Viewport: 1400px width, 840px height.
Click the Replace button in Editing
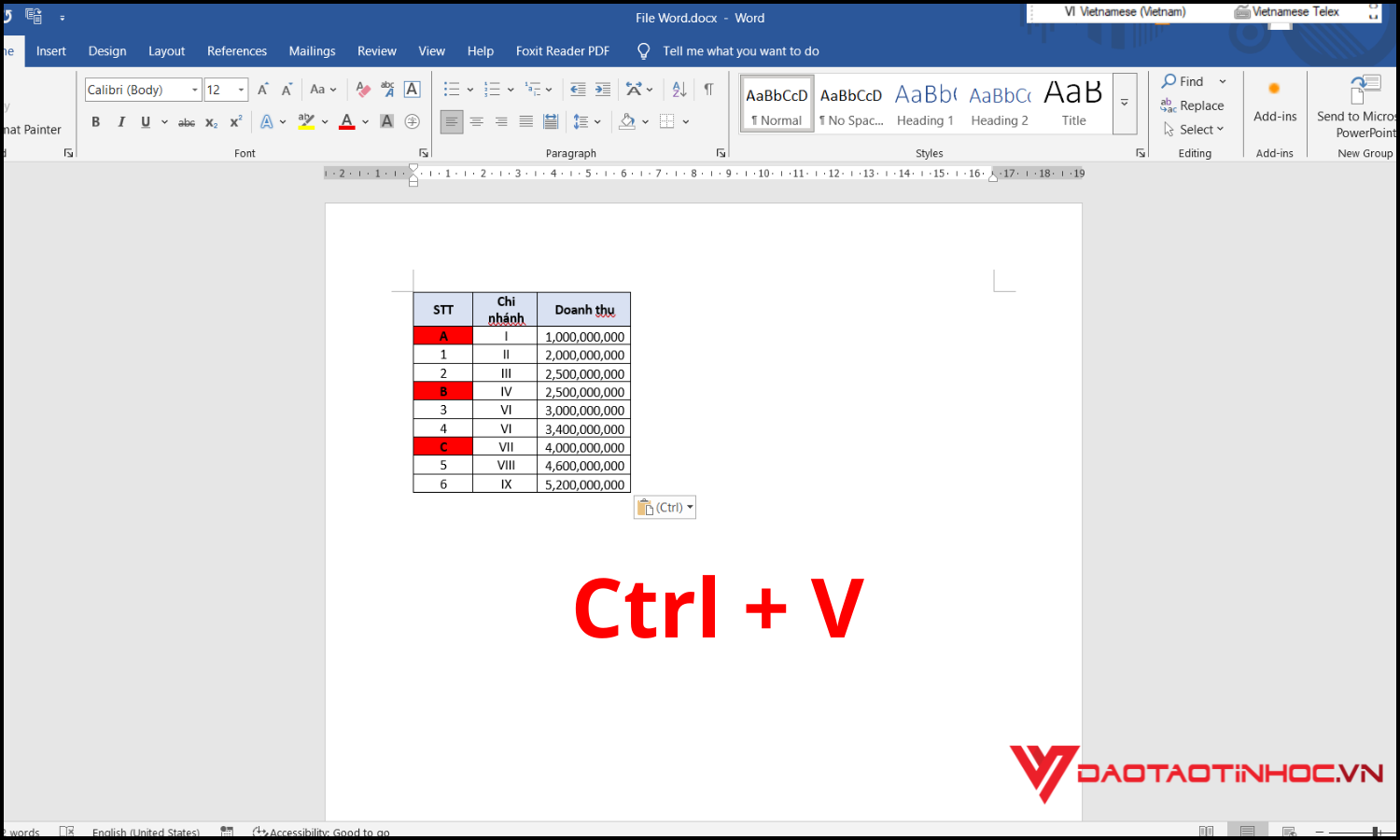tap(1192, 105)
